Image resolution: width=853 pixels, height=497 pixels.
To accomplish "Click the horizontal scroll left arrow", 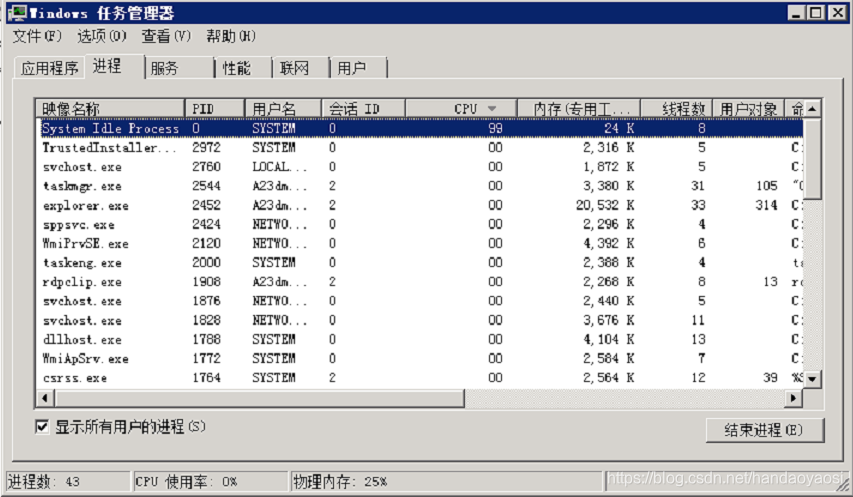I will click(x=45, y=398).
